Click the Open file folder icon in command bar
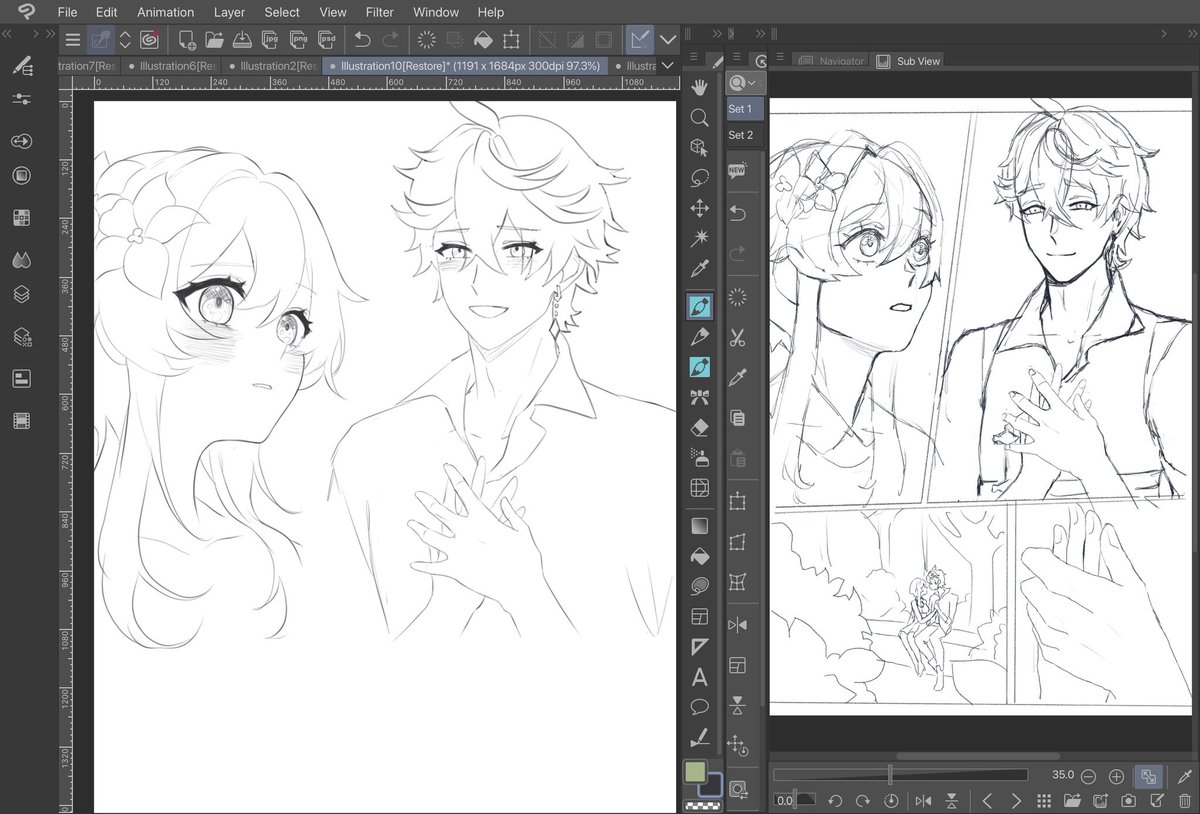The width and height of the screenshot is (1200, 814). point(214,40)
